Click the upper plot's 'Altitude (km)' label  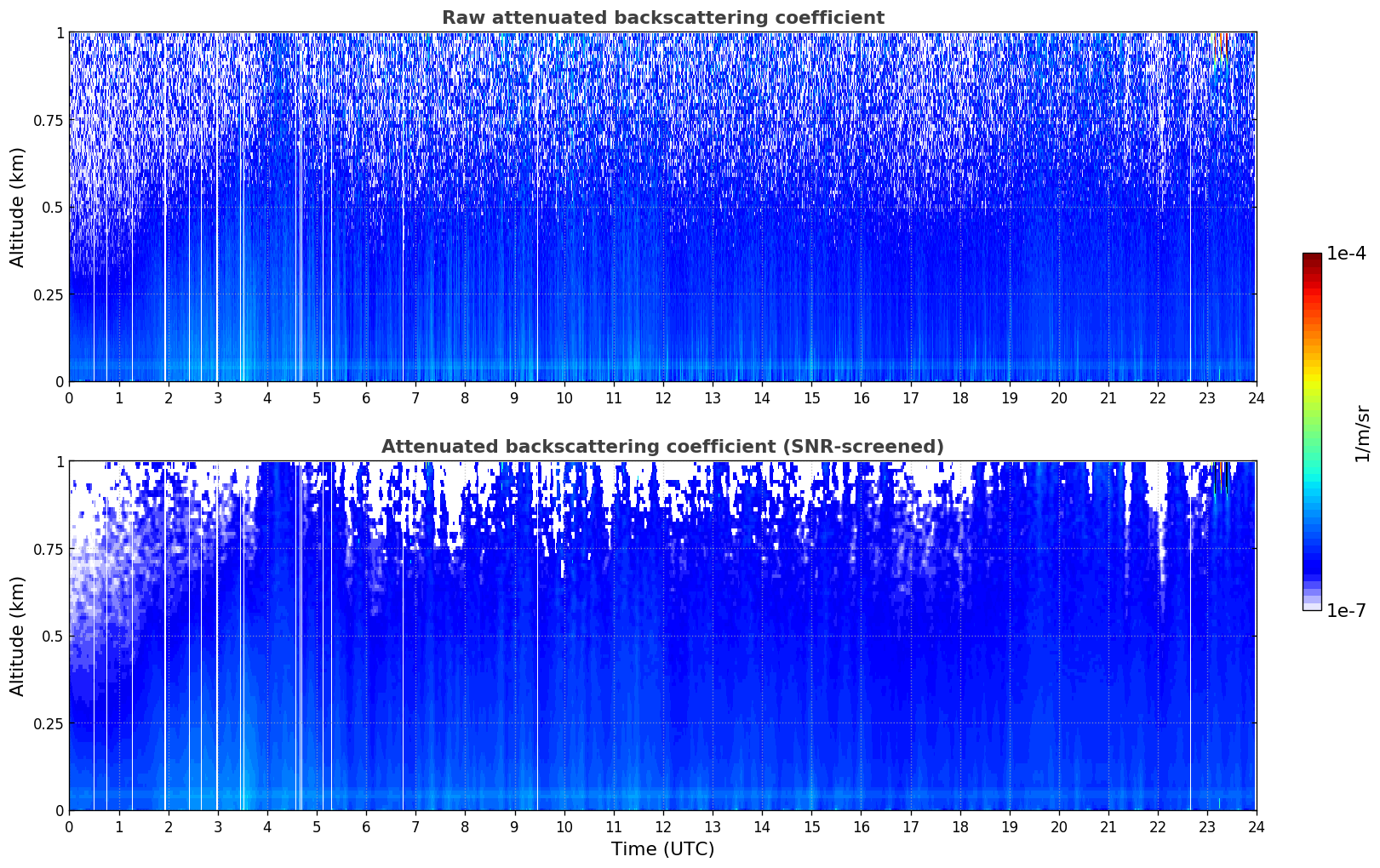[18, 207]
